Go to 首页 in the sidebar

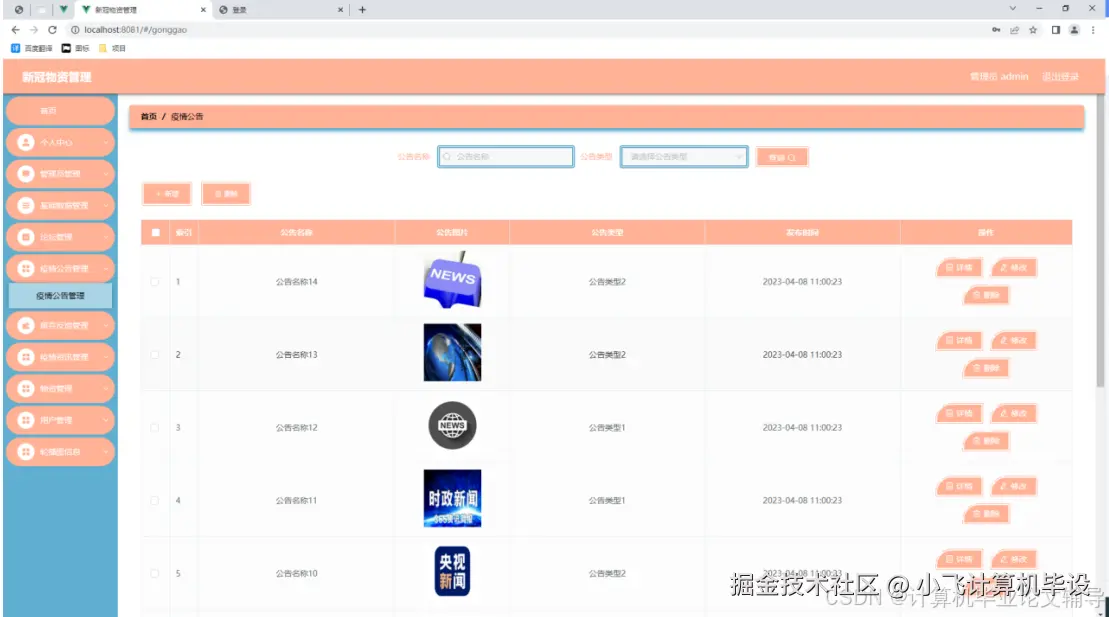[x=60, y=110]
